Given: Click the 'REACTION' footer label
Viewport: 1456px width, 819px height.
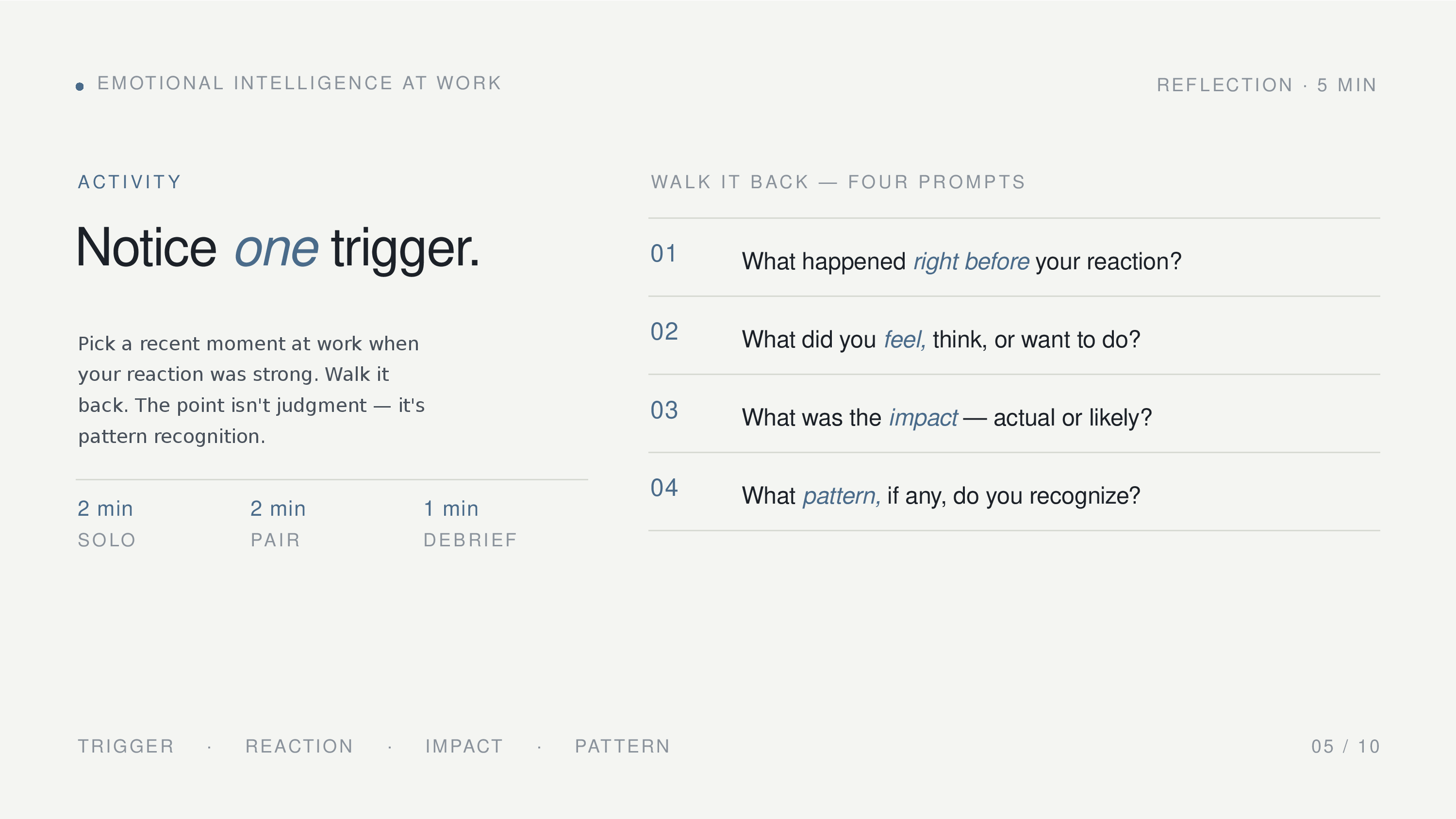Looking at the screenshot, I should pyautogui.click(x=299, y=746).
